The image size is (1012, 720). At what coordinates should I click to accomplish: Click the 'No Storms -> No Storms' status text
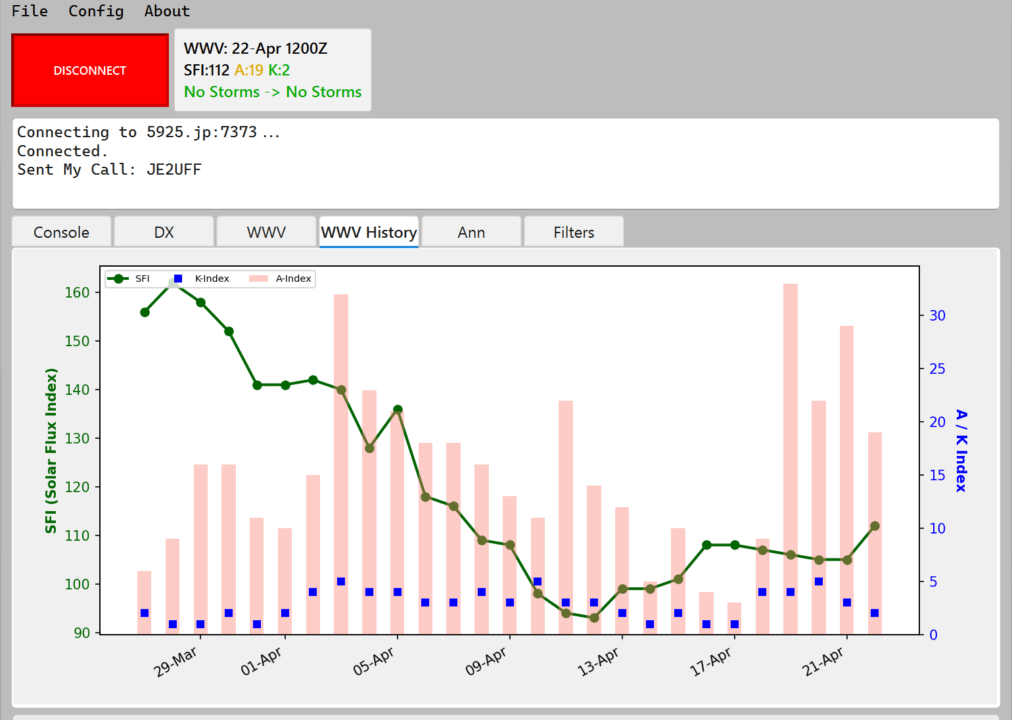[273, 92]
